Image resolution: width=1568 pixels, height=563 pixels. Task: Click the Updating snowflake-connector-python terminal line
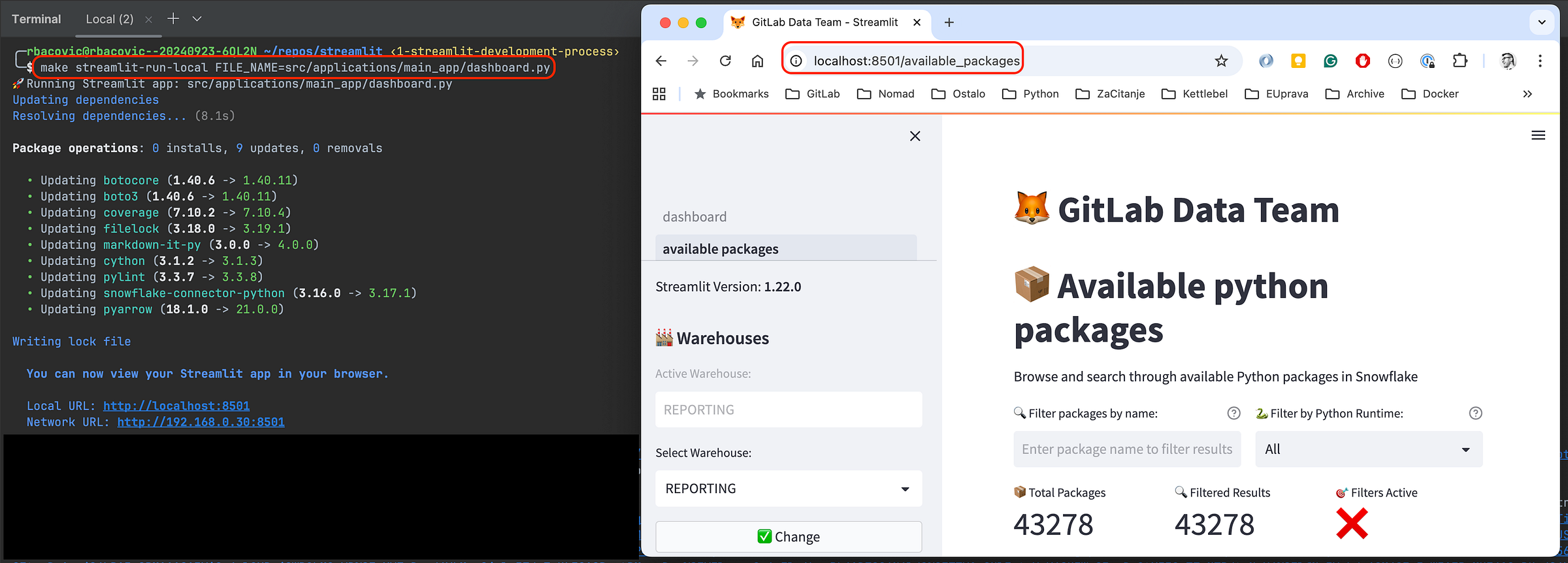coord(221,293)
